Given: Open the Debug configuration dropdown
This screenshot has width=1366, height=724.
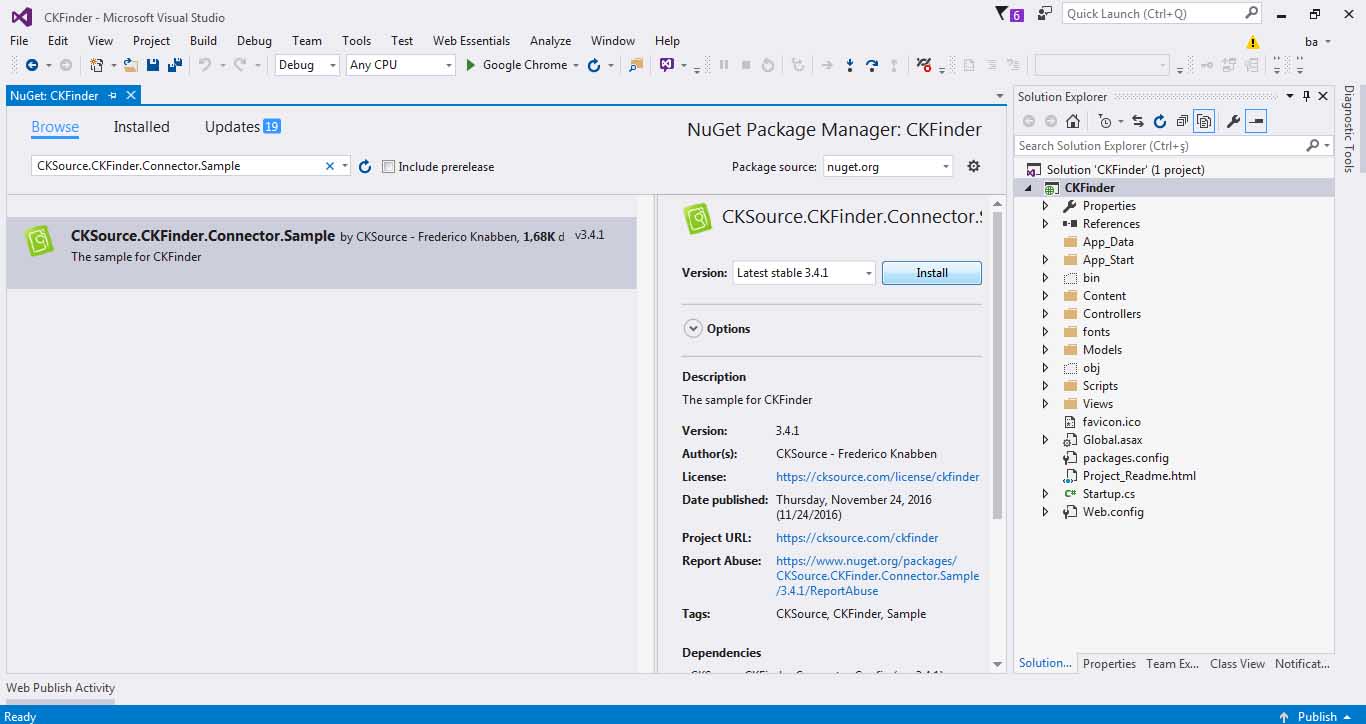Looking at the screenshot, I should tap(308, 65).
